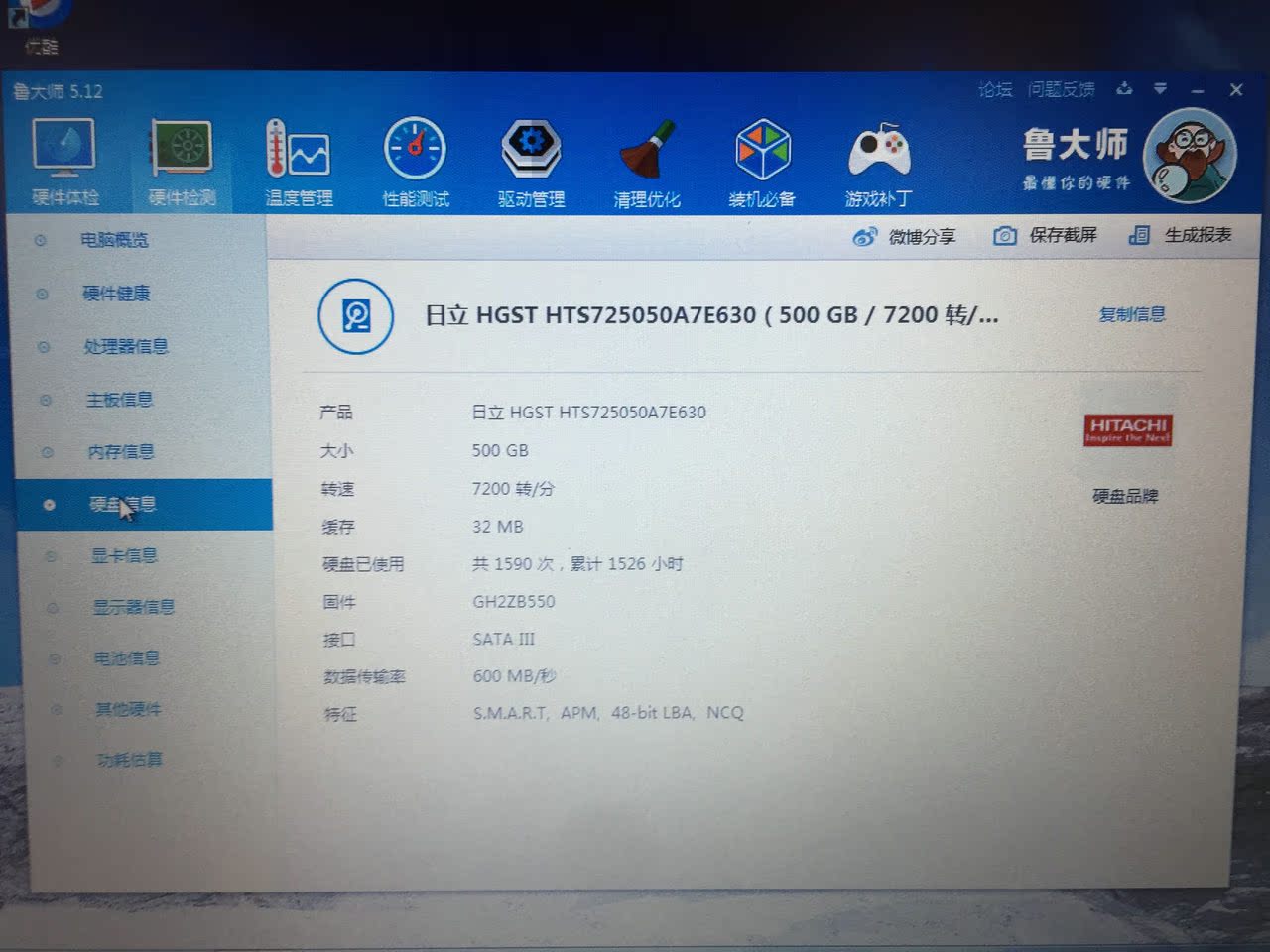Click the speed value 7200 转/分
The image size is (1270, 952).
[513, 488]
